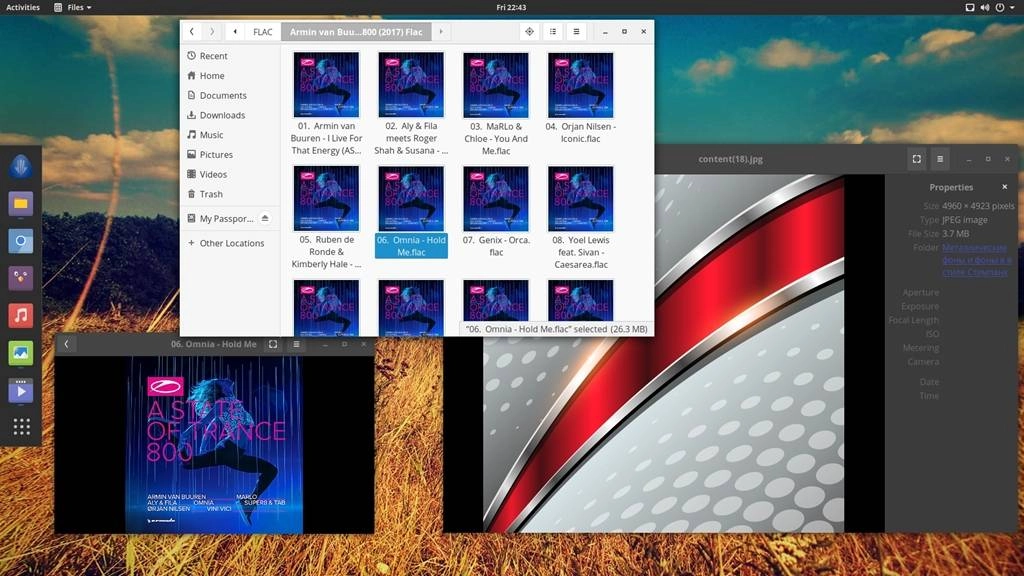Screen dimensions: 1024x576
Task: Open Recent in Files sidebar
Action: click(x=230, y=56)
